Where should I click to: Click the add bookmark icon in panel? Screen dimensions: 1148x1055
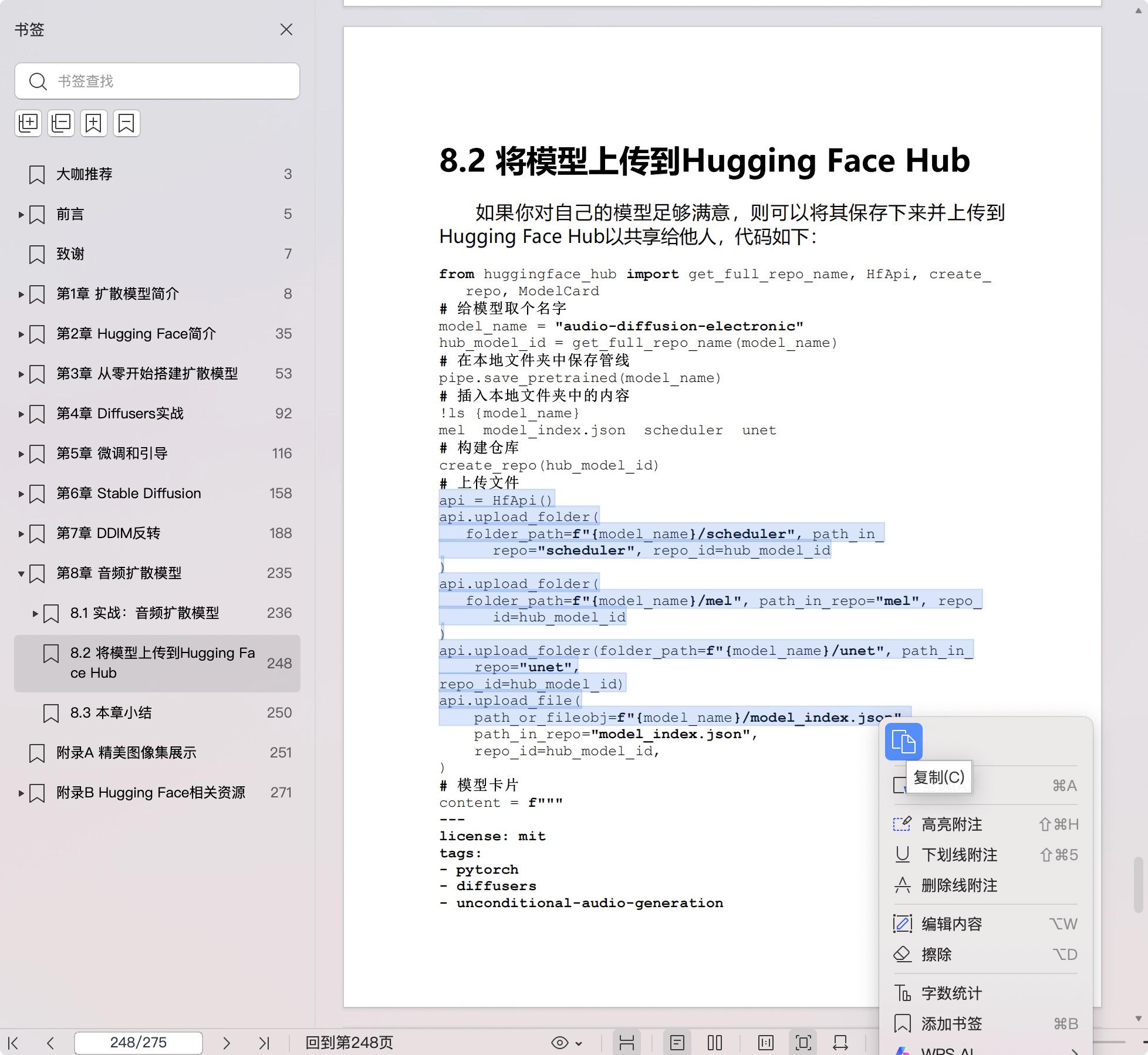[x=94, y=123]
